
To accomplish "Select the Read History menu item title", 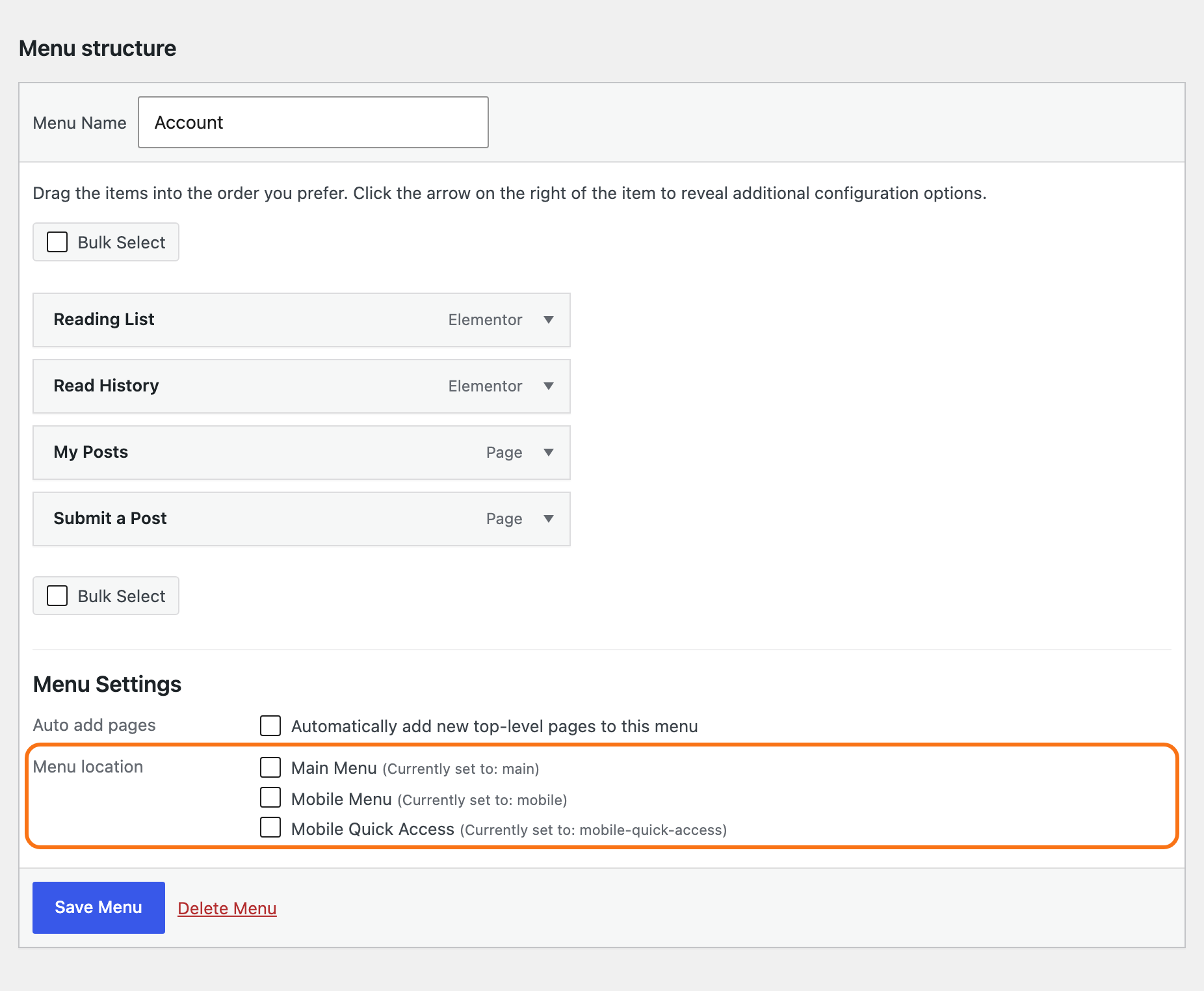I will [106, 386].
